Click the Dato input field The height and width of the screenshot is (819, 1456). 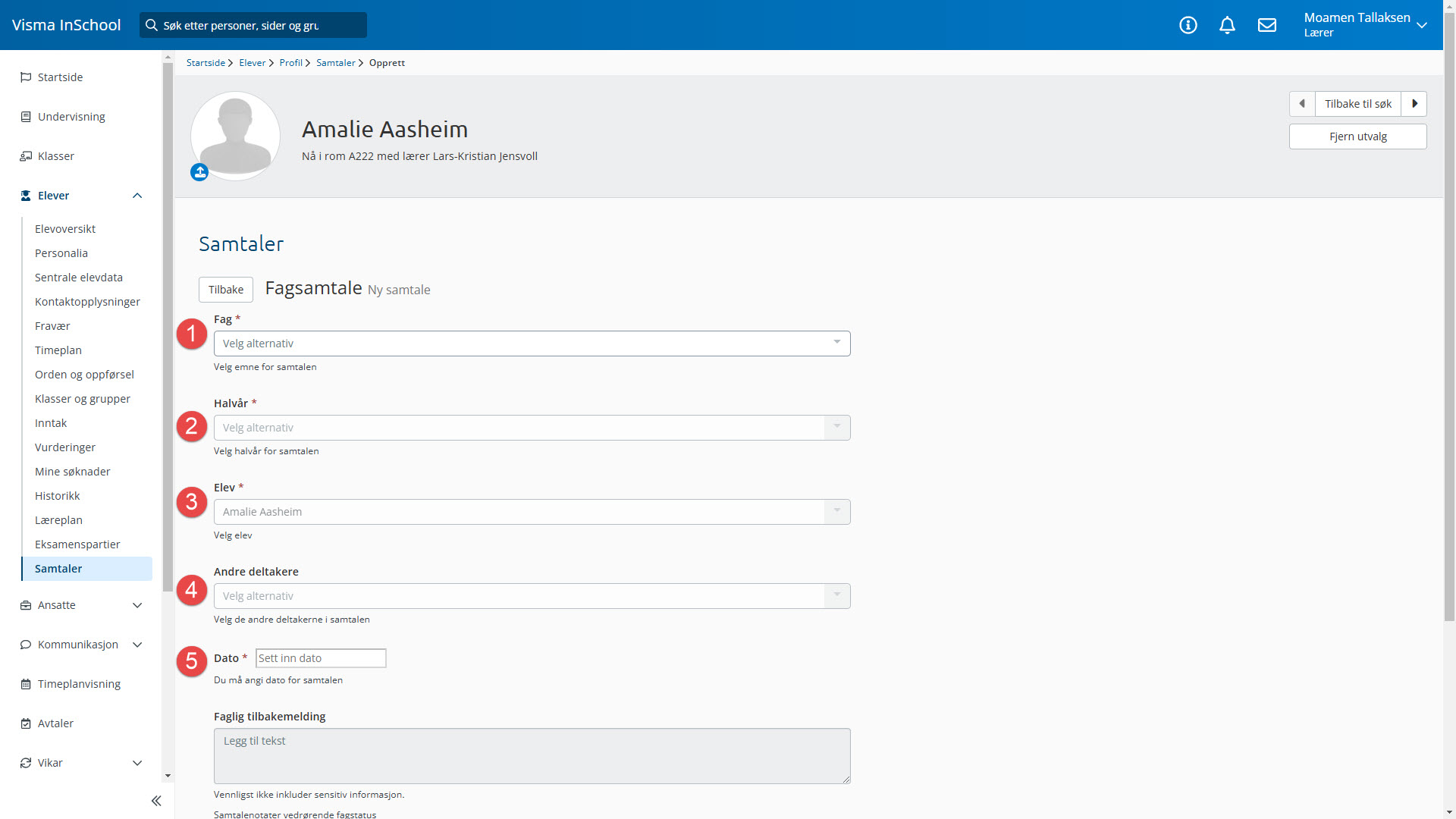coord(321,658)
